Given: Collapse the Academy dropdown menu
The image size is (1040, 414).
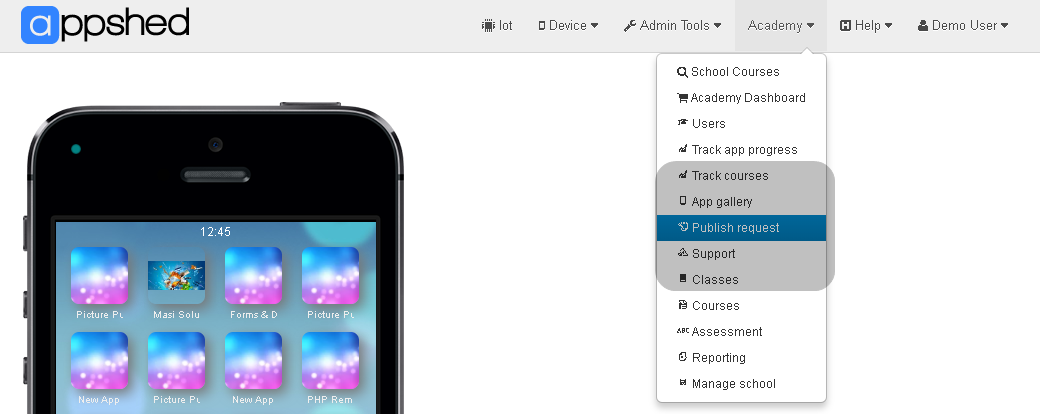Looking at the screenshot, I should pos(781,26).
